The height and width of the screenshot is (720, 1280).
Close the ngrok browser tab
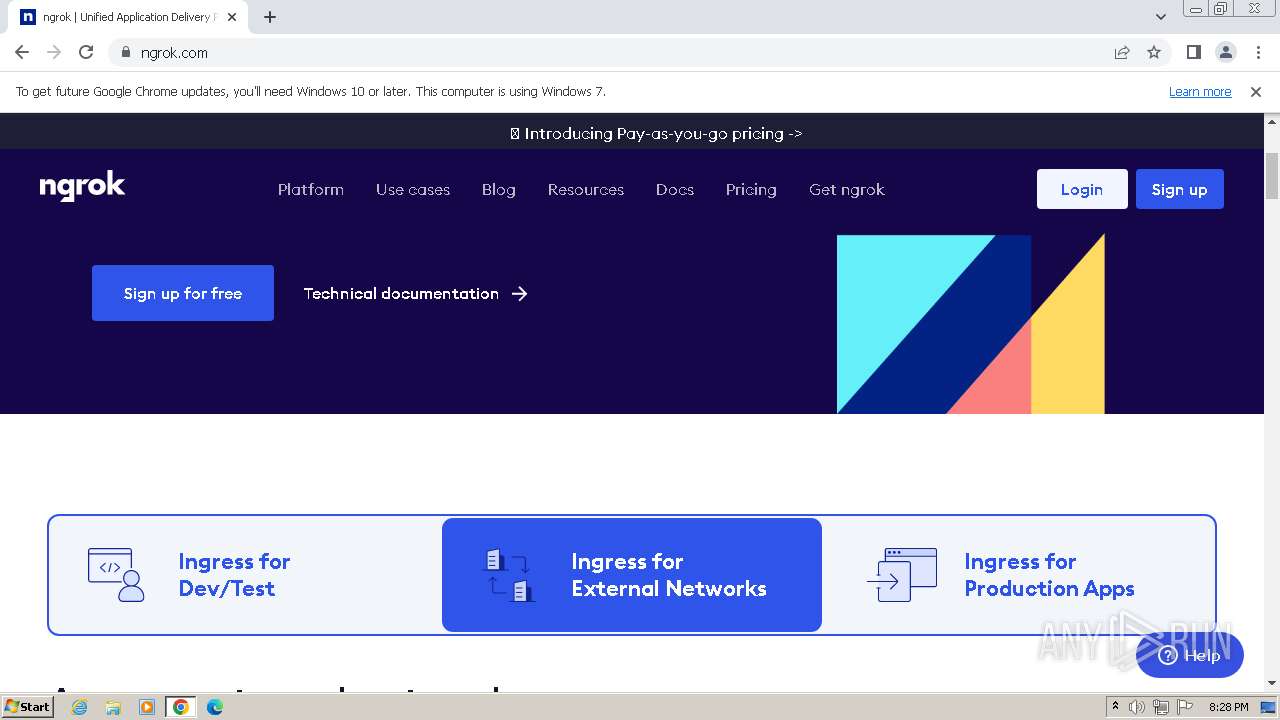[x=232, y=17]
